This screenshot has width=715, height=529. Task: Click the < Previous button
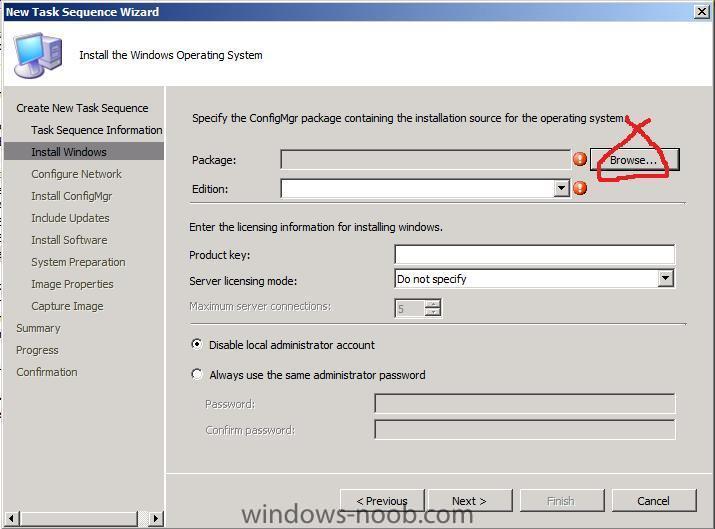(x=382, y=501)
